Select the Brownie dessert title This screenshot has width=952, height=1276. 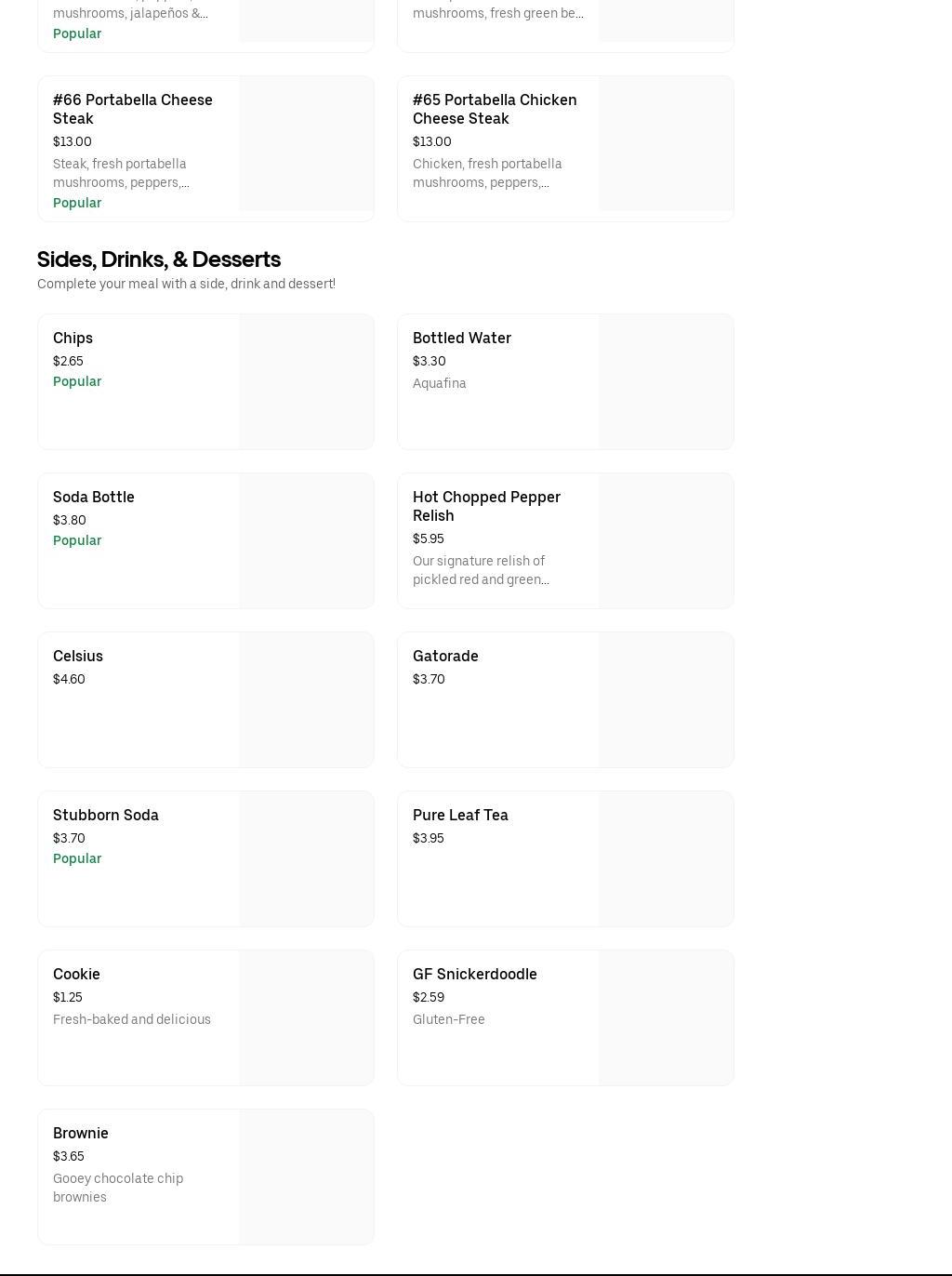click(x=80, y=1133)
